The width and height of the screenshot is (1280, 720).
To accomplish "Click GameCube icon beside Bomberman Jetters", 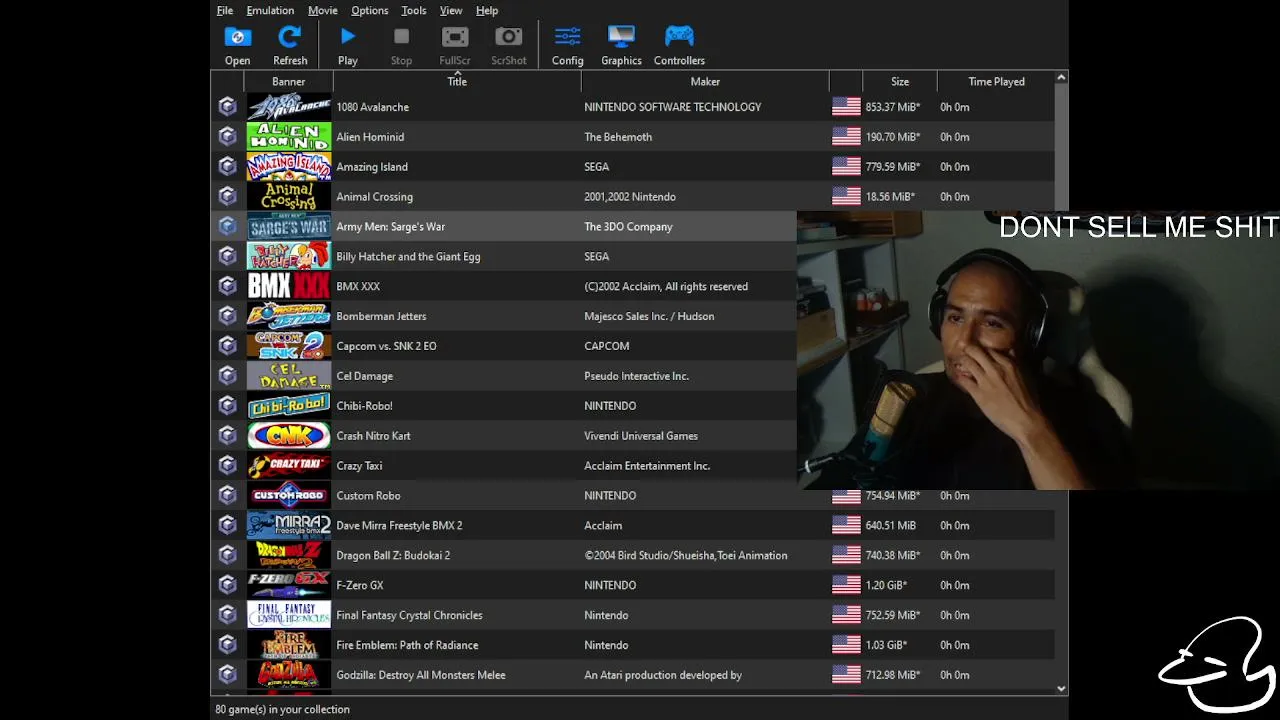I will pyautogui.click(x=227, y=316).
